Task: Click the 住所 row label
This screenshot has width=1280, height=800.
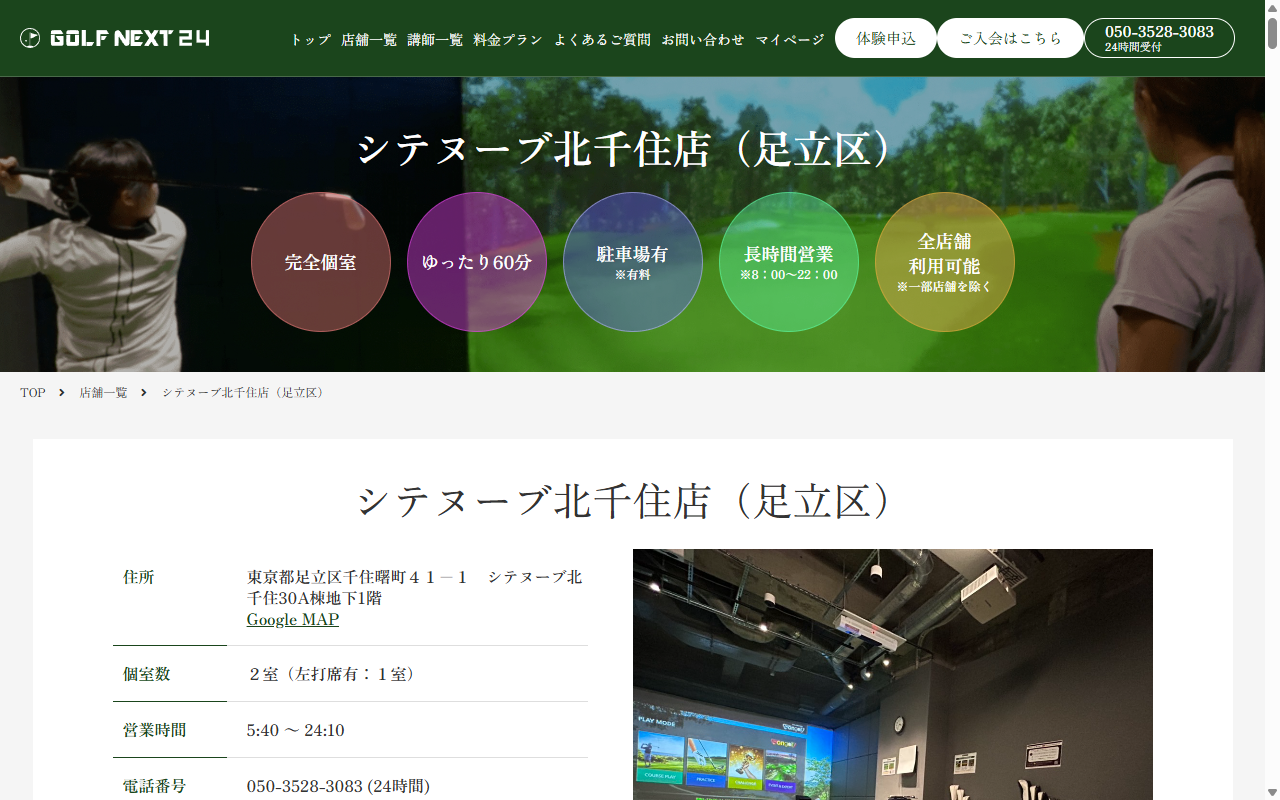Action: pyautogui.click(x=139, y=577)
